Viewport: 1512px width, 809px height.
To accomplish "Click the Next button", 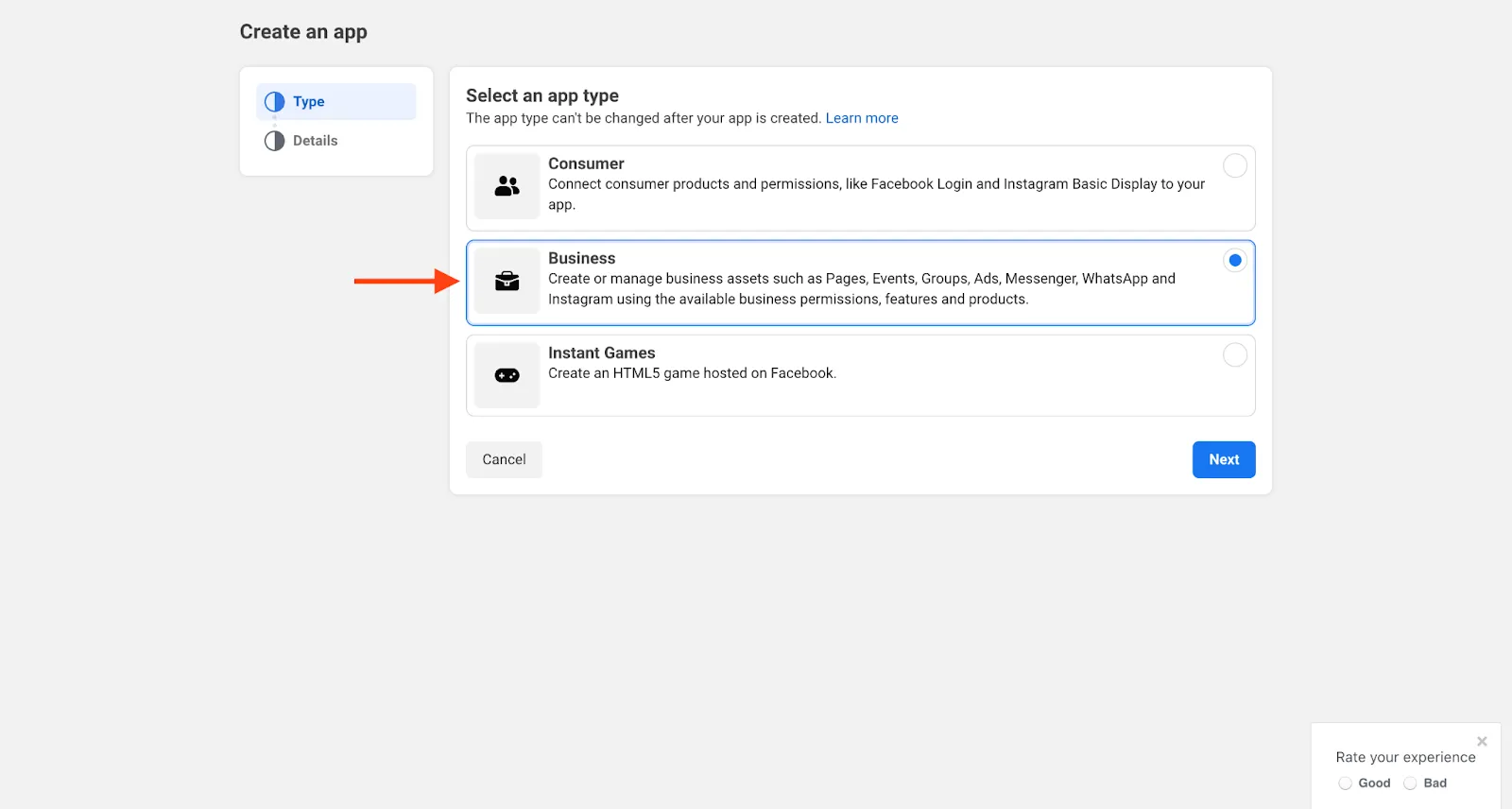I will pos(1224,459).
